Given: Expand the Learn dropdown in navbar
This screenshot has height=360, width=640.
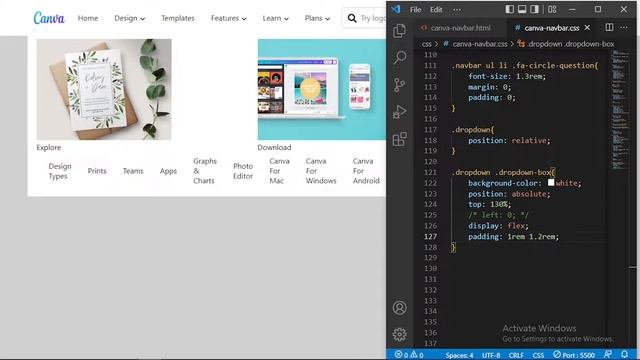Looking at the screenshot, I should 276,18.
